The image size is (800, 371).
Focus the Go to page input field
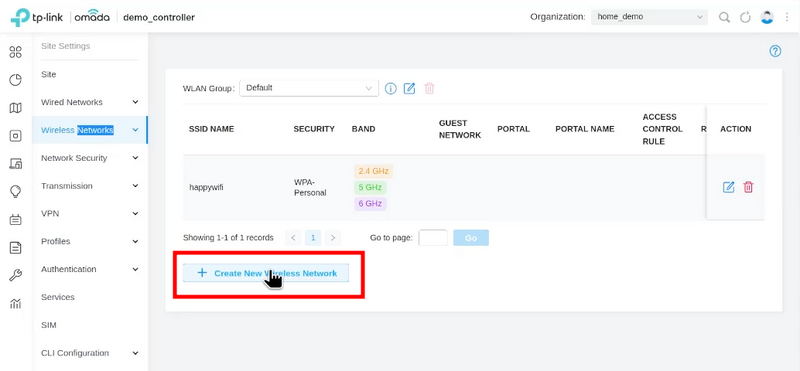pos(433,238)
